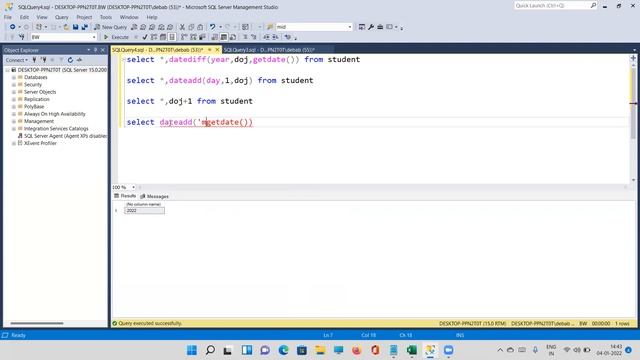640x360 pixels.
Task: Click the Comment out selected lines icon
Action: 245,37
